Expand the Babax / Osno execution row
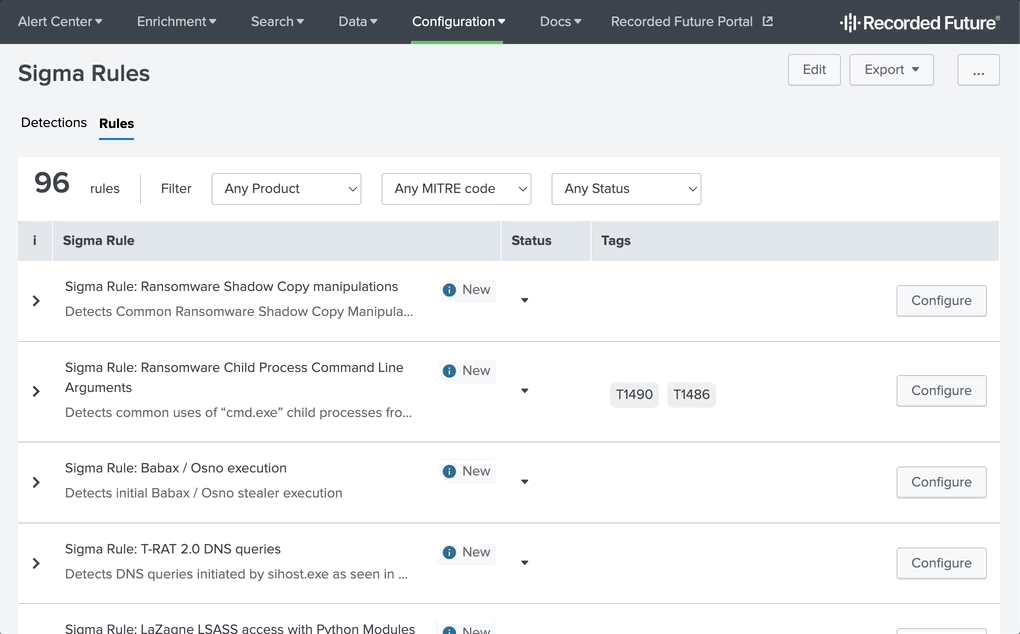 [x=36, y=482]
